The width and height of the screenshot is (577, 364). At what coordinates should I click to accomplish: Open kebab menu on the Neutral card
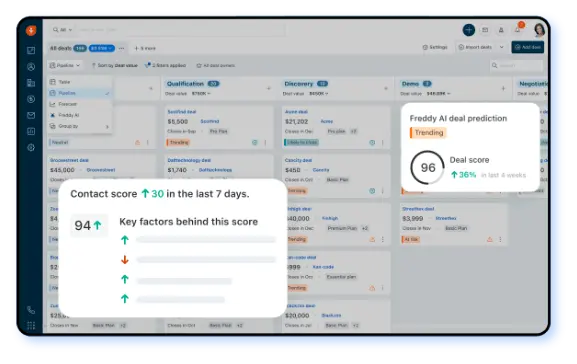coord(148,142)
